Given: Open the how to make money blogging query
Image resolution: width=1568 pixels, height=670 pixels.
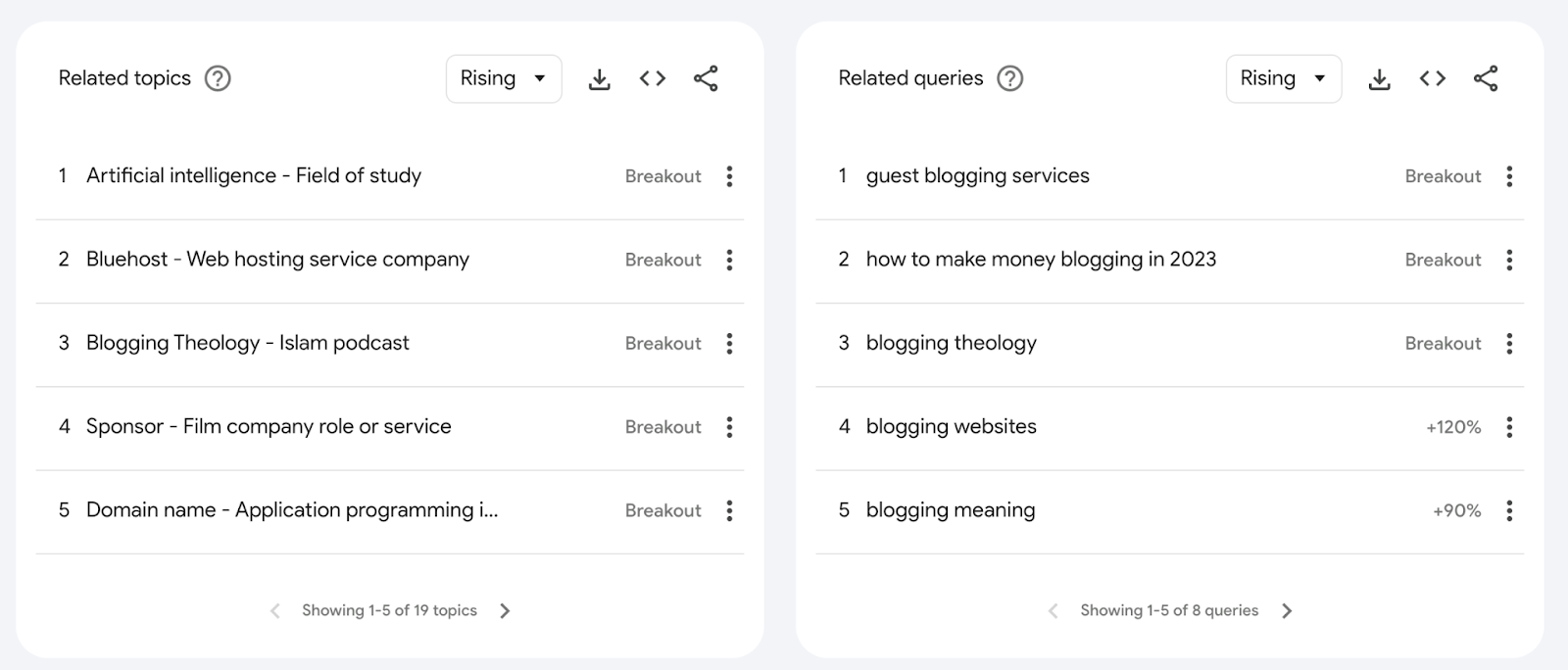Looking at the screenshot, I should tap(1041, 260).
